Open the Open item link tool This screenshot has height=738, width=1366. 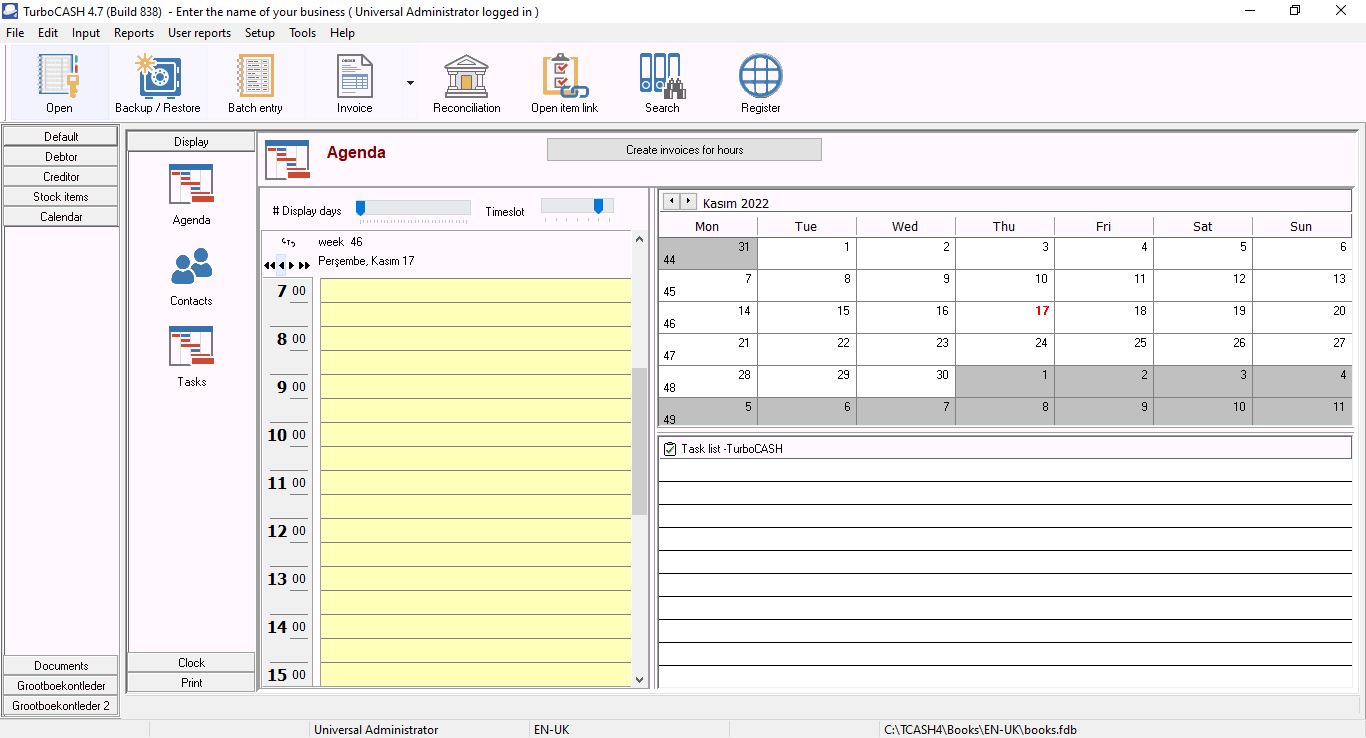tap(564, 83)
